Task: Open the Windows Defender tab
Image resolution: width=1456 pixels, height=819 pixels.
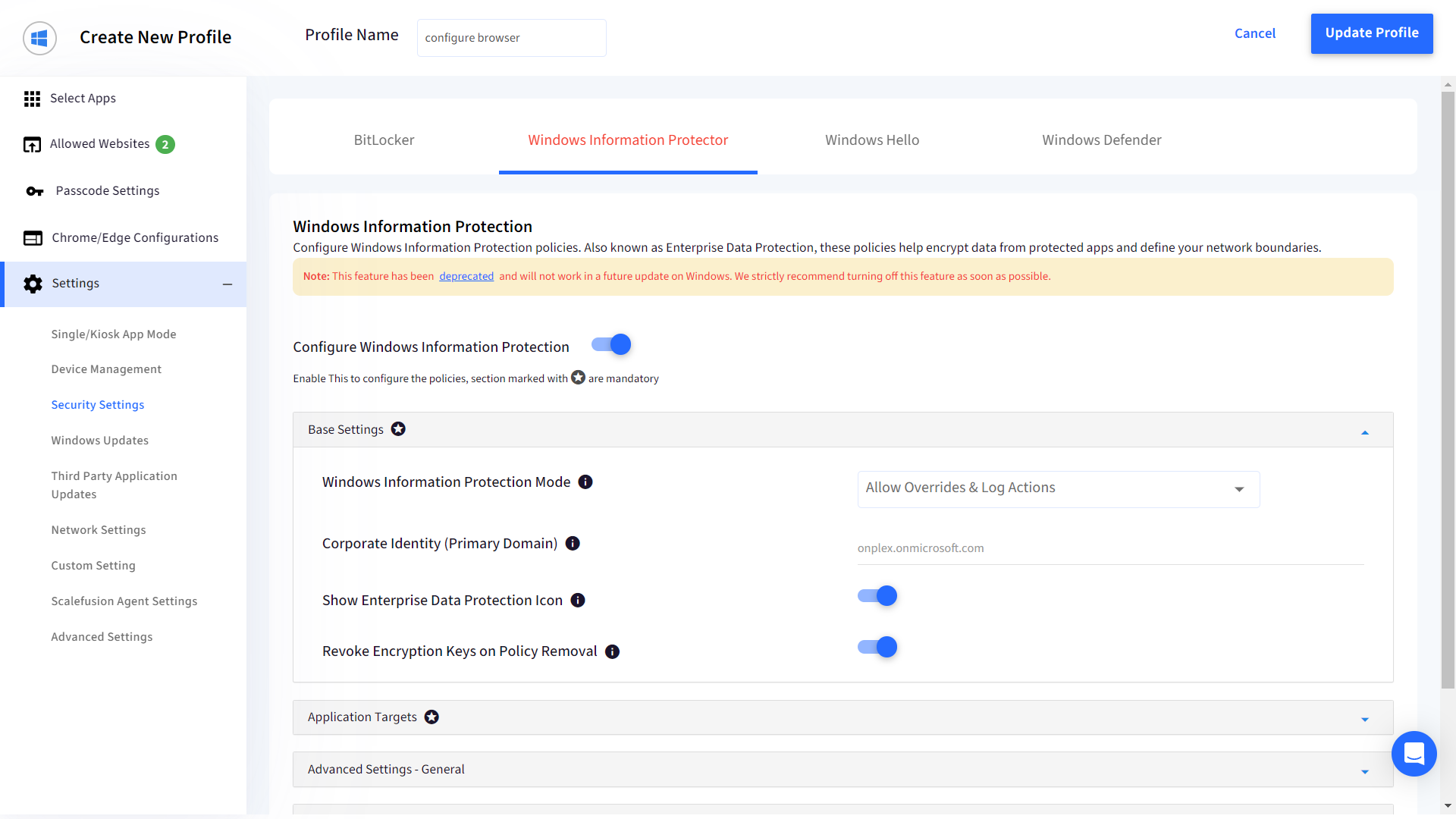Action: [1101, 140]
